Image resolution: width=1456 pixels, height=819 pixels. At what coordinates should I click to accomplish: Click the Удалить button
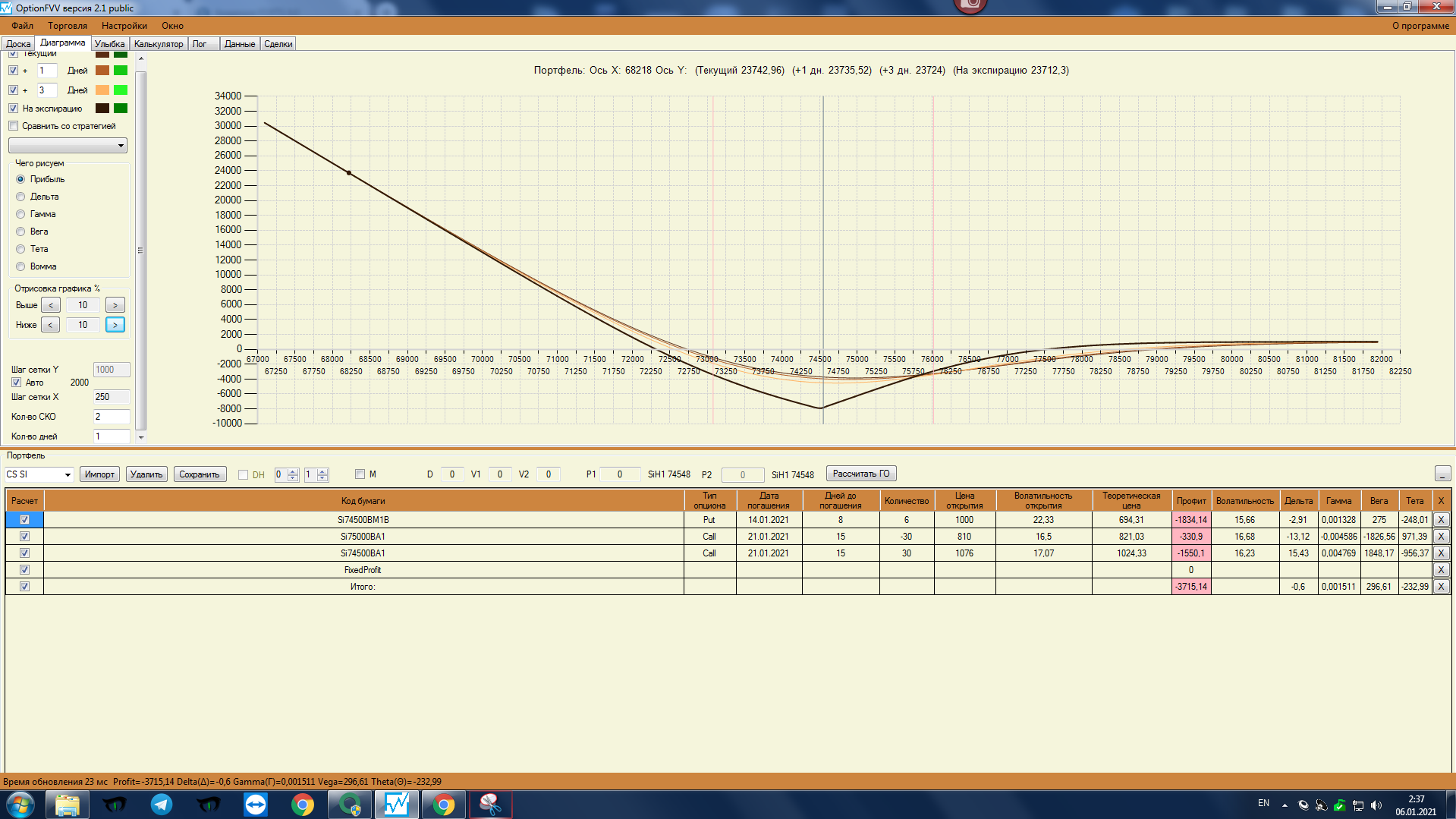pyautogui.click(x=146, y=474)
